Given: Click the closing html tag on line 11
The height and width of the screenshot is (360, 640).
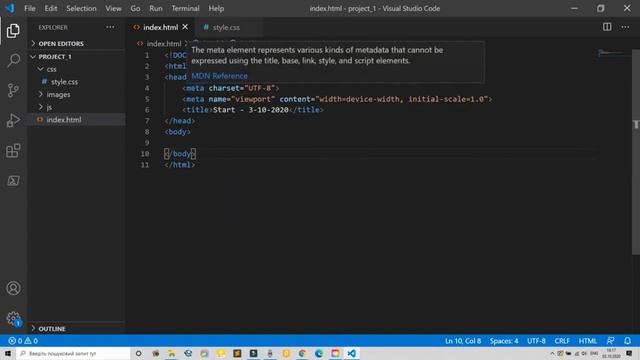Looking at the screenshot, I should 180,165.
